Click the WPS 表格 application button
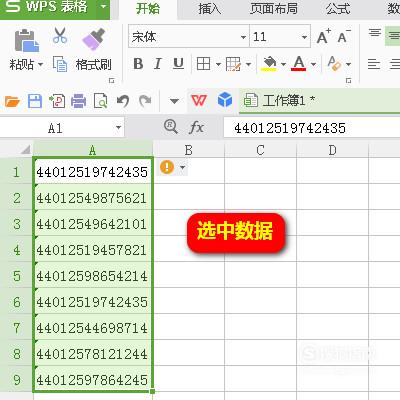The height and width of the screenshot is (400, 400). [47, 6]
